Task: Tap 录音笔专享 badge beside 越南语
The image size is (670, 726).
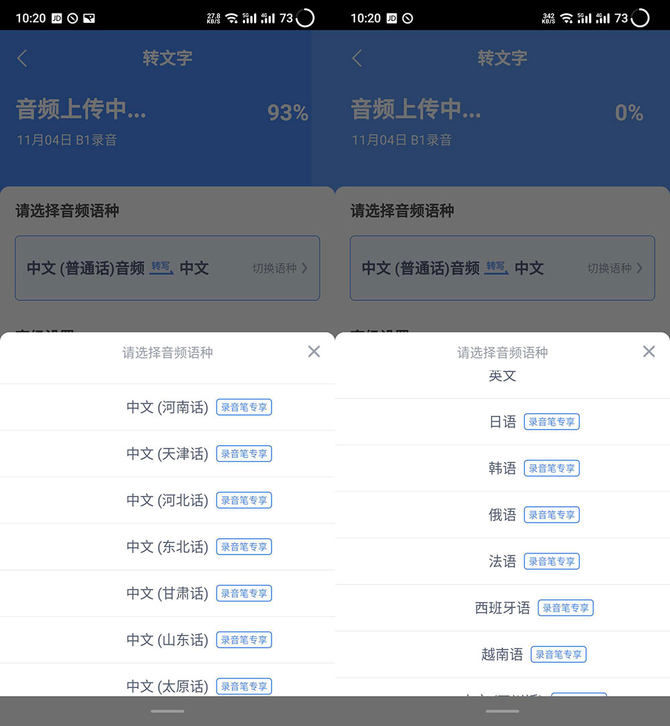Action: (x=558, y=655)
